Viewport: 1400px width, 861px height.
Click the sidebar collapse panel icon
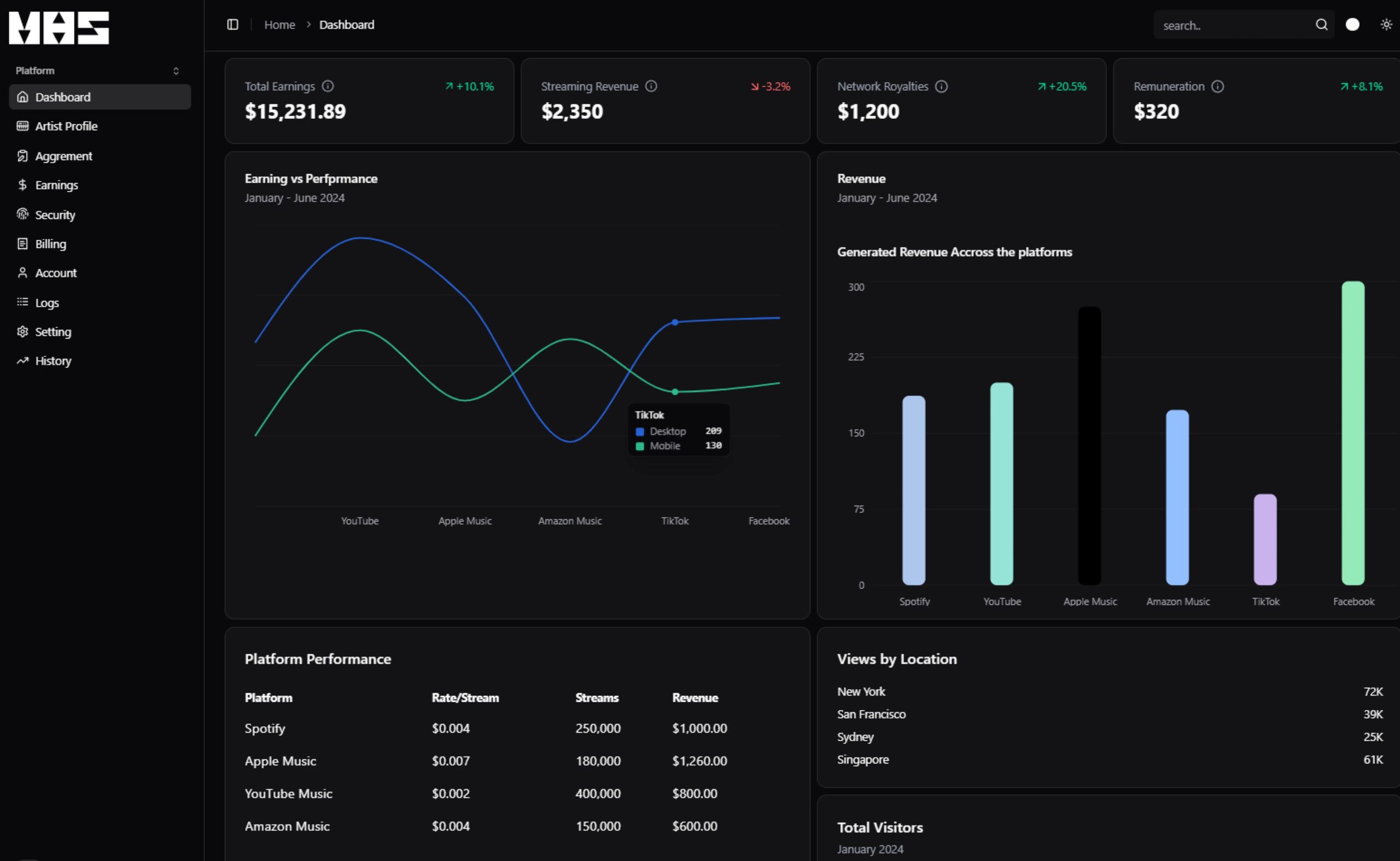[232, 25]
